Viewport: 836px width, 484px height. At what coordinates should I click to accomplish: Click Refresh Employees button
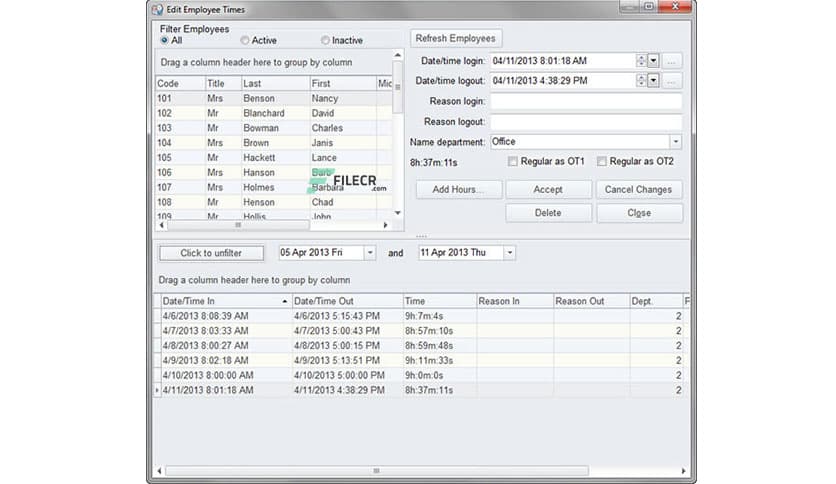(x=456, y=38)
